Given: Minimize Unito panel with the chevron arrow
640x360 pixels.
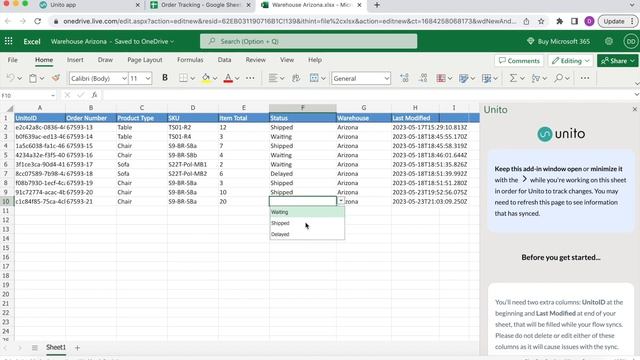Looking at the screenshot, I should (x=524, y=180).
